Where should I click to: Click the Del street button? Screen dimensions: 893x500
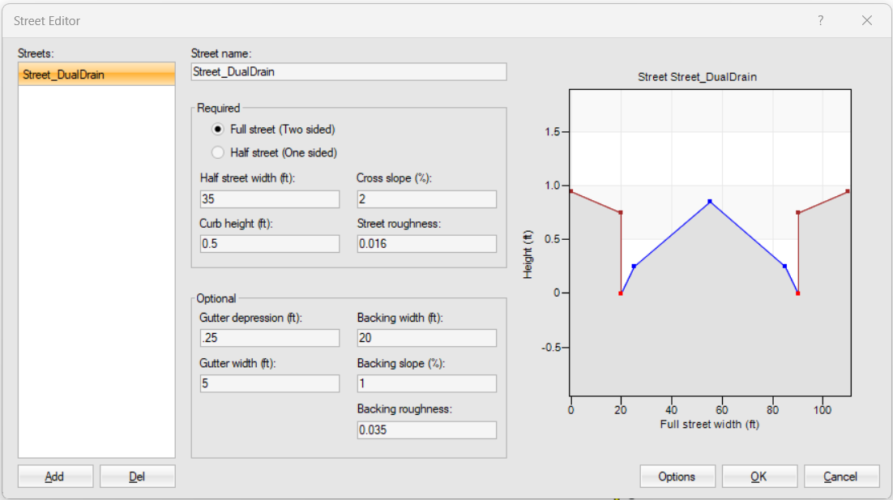pos(137,477)
